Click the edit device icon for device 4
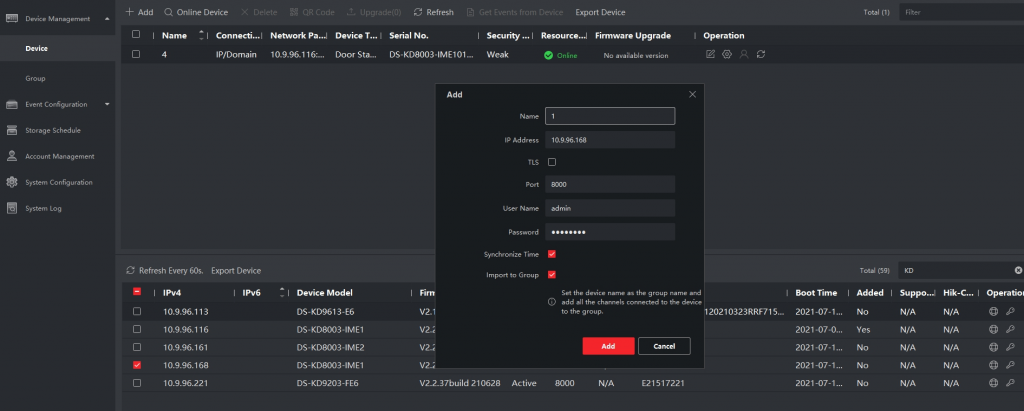This screenshot has height=411, width=1024. click(x=710, y=54)
